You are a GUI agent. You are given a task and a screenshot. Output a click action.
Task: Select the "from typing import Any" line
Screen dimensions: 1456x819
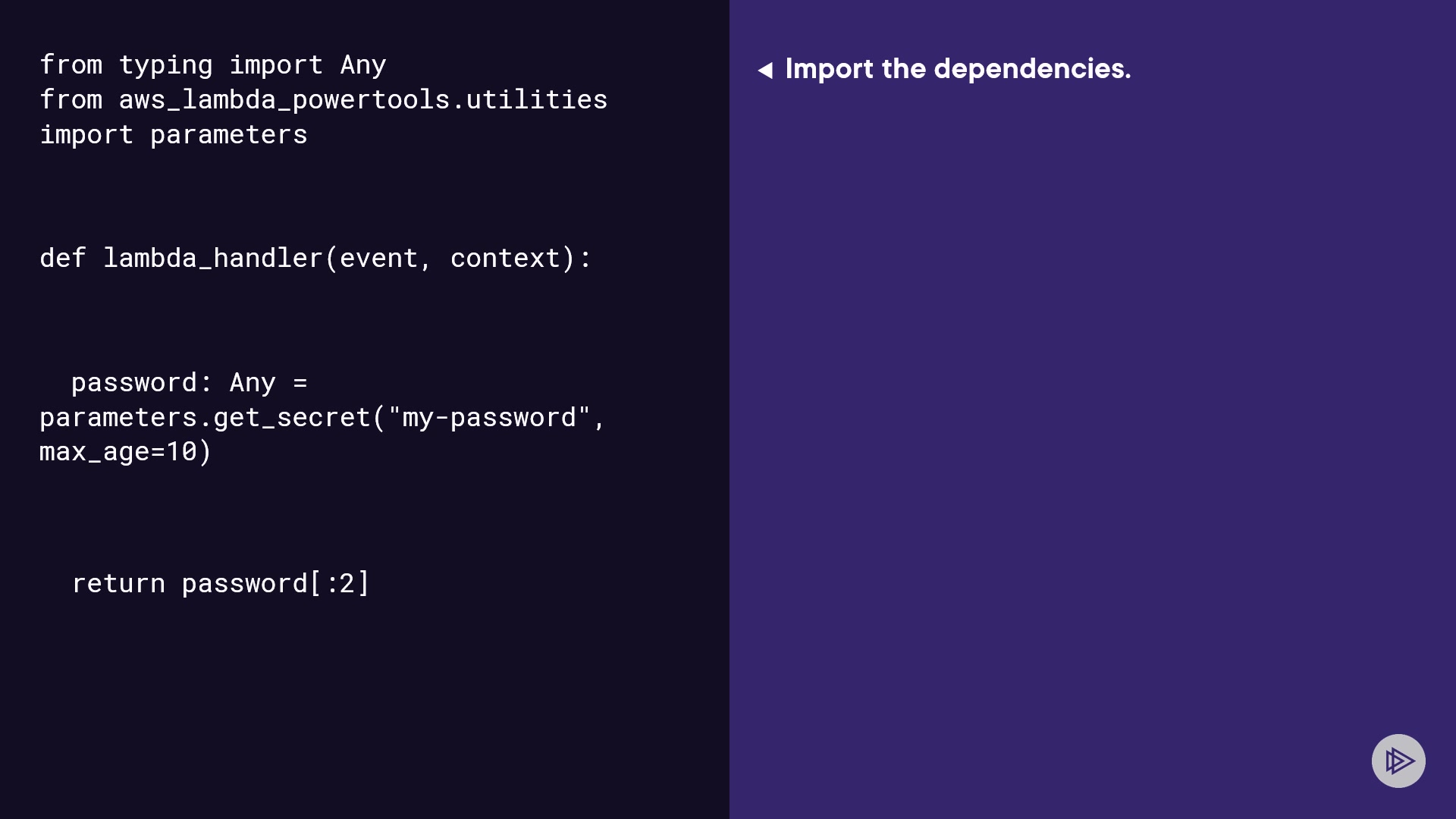click(x=213, y=65)
